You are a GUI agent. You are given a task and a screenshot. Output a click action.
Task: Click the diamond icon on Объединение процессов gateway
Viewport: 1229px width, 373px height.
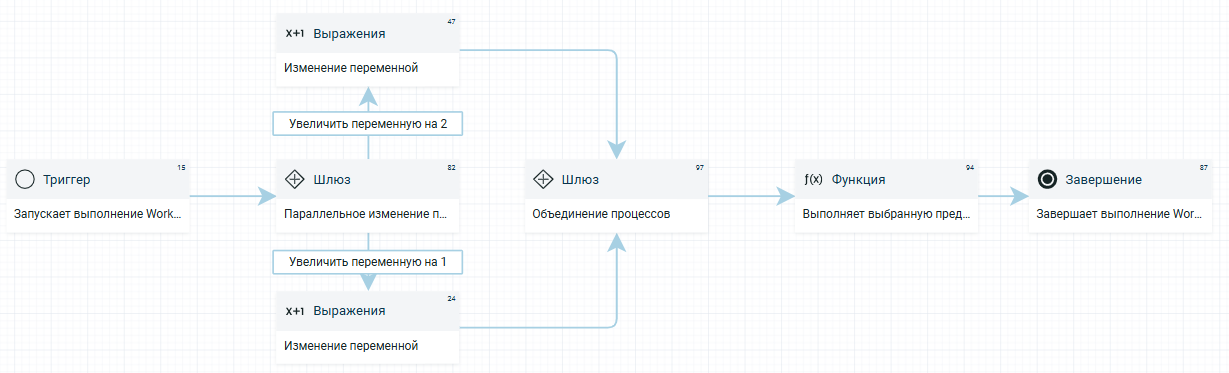tap(543, 180)
